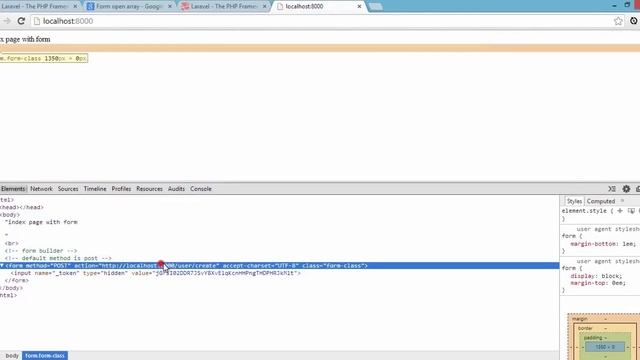This screenshot has width=640, height=360.
Task: Click margin-top: 0em declaration
Action: point(598,282)
